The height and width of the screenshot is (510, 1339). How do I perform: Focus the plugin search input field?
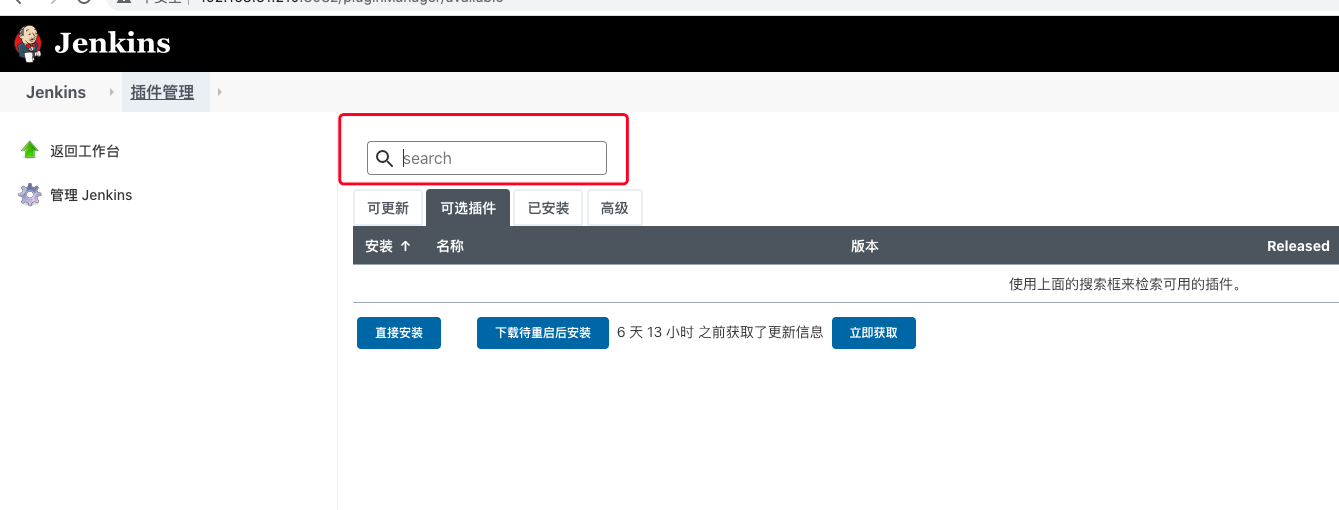(487, 158)
